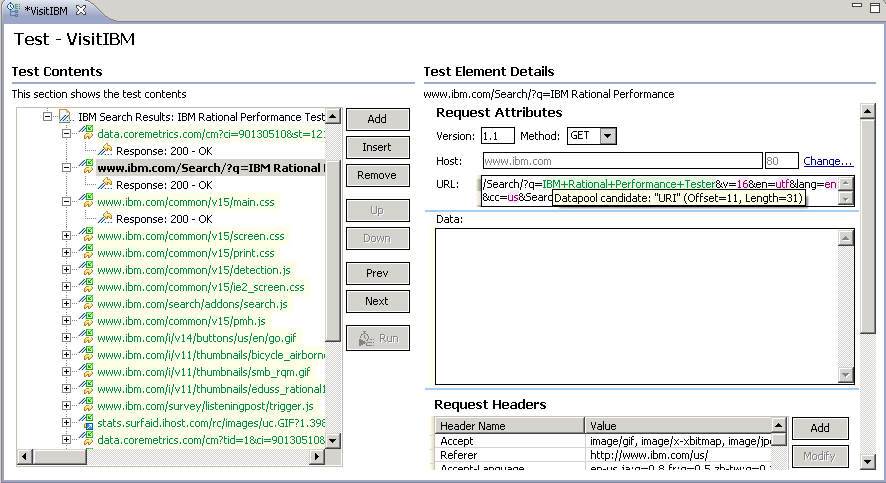Click the request icon beside bicycle_airborne thumbnail

[86, 354]
